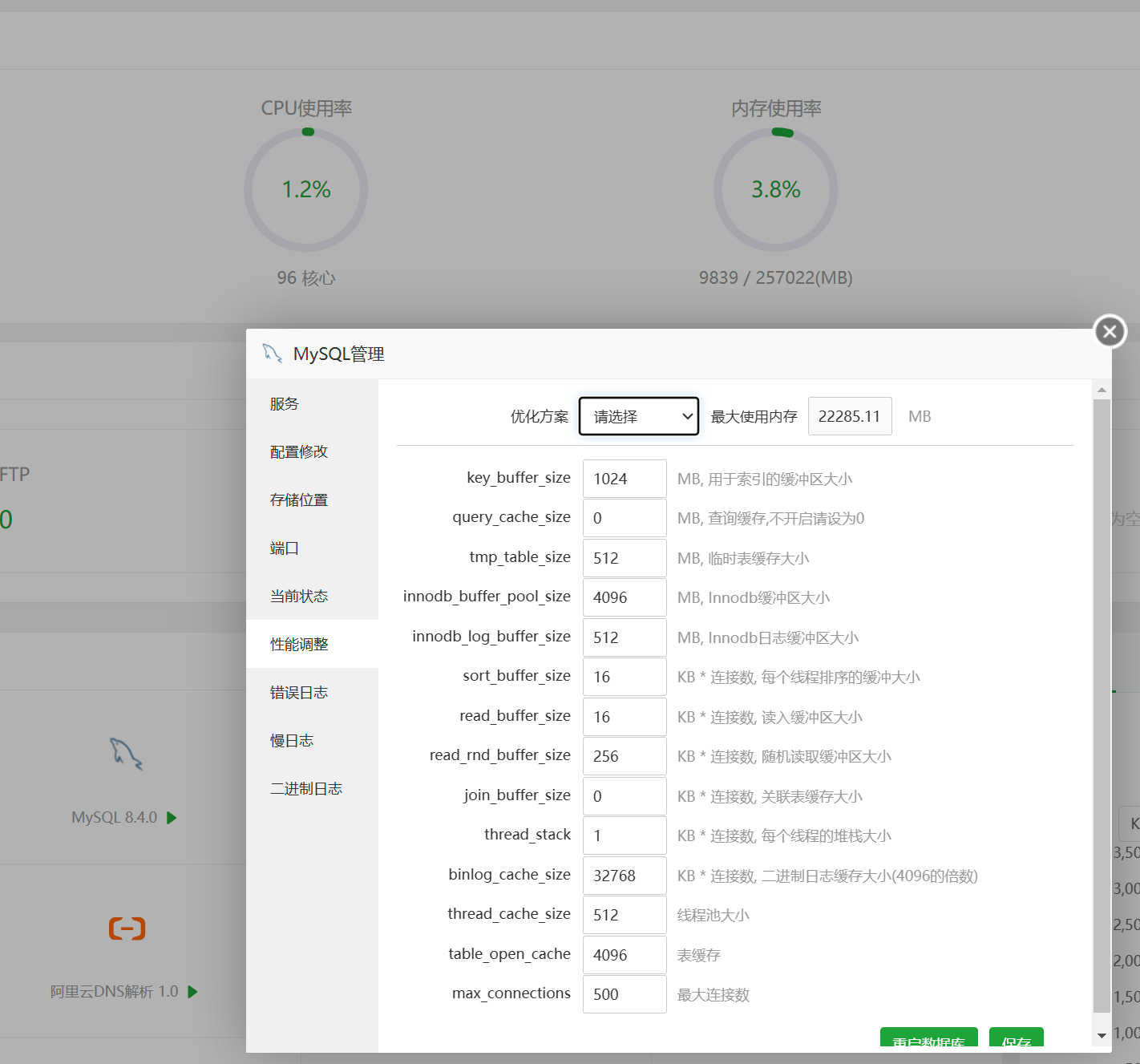Screen dimensions: 1140x1064
Task: Click the MySQL dolphin icon in dialog title
Action: 273,353
